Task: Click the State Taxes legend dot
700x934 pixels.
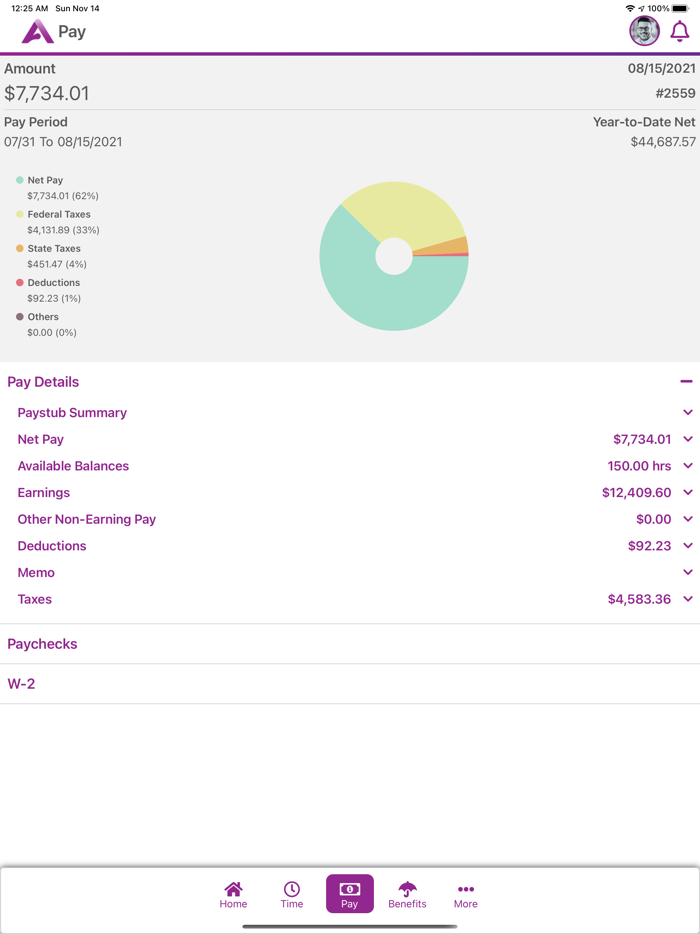Action: tap(20, 248)
